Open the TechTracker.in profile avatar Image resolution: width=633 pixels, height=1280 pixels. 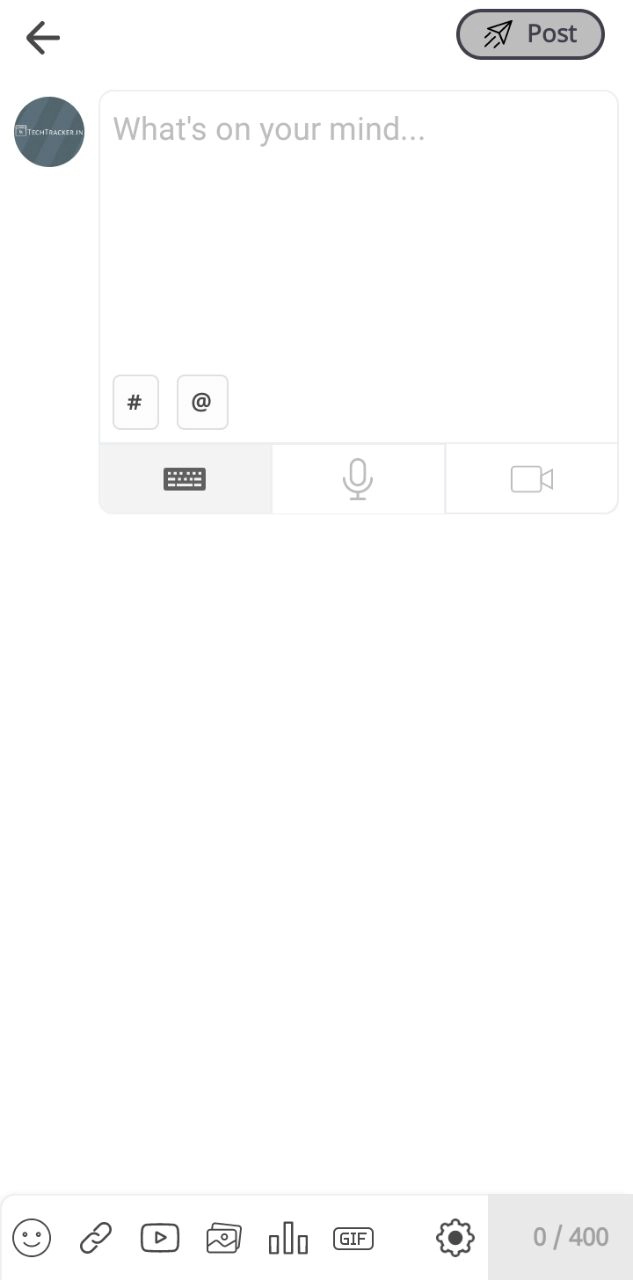tap(49, 131)
